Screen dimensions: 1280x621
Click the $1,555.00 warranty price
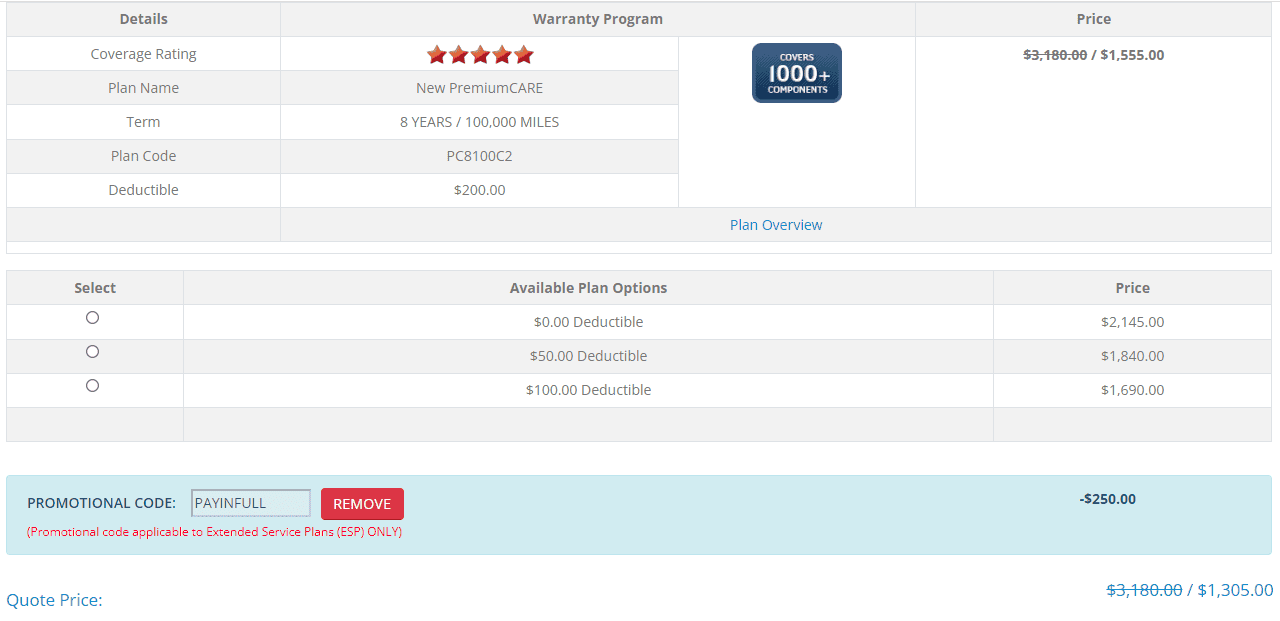[1132, 55]
